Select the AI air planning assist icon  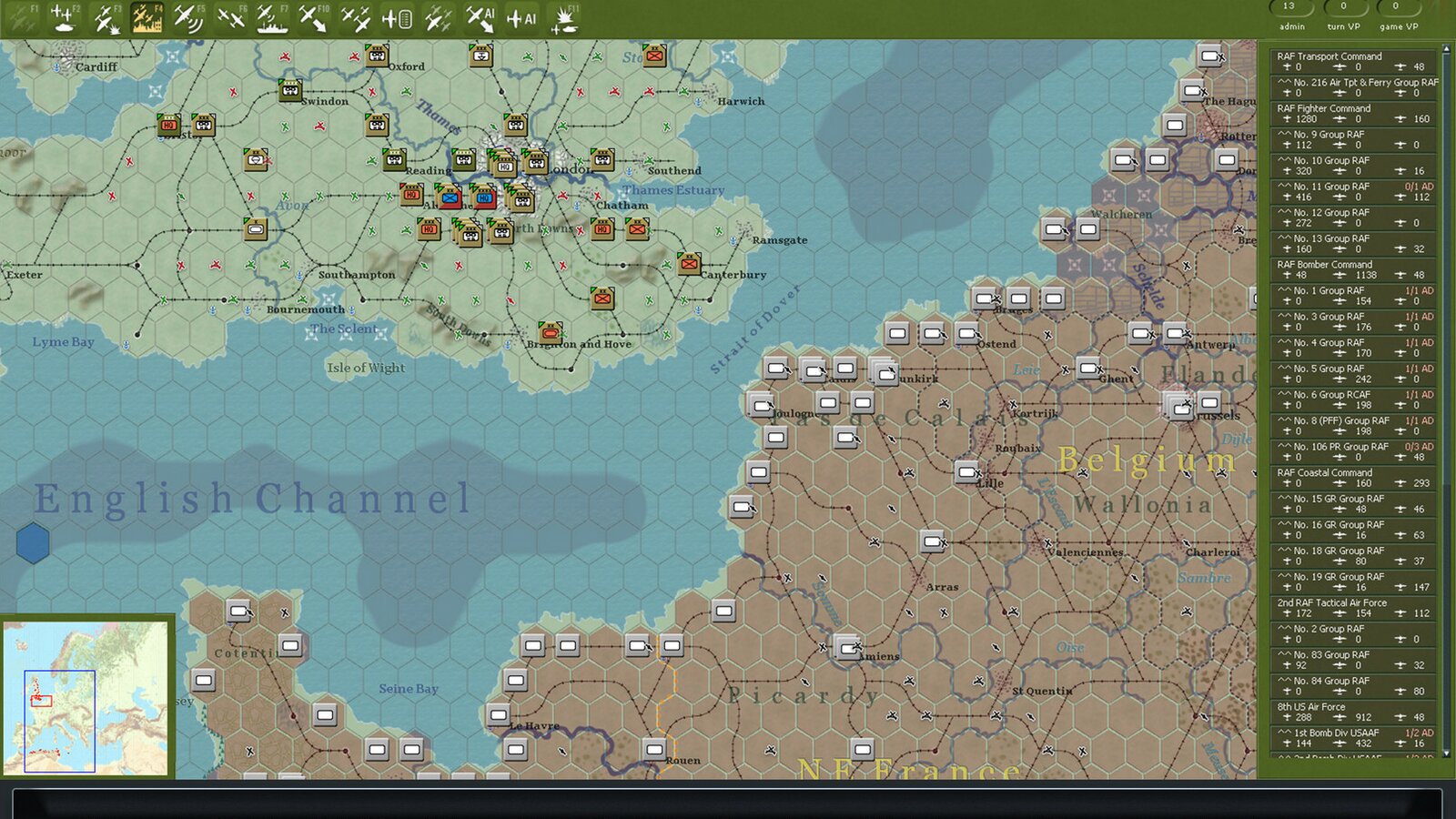click(x=521, y=16)
